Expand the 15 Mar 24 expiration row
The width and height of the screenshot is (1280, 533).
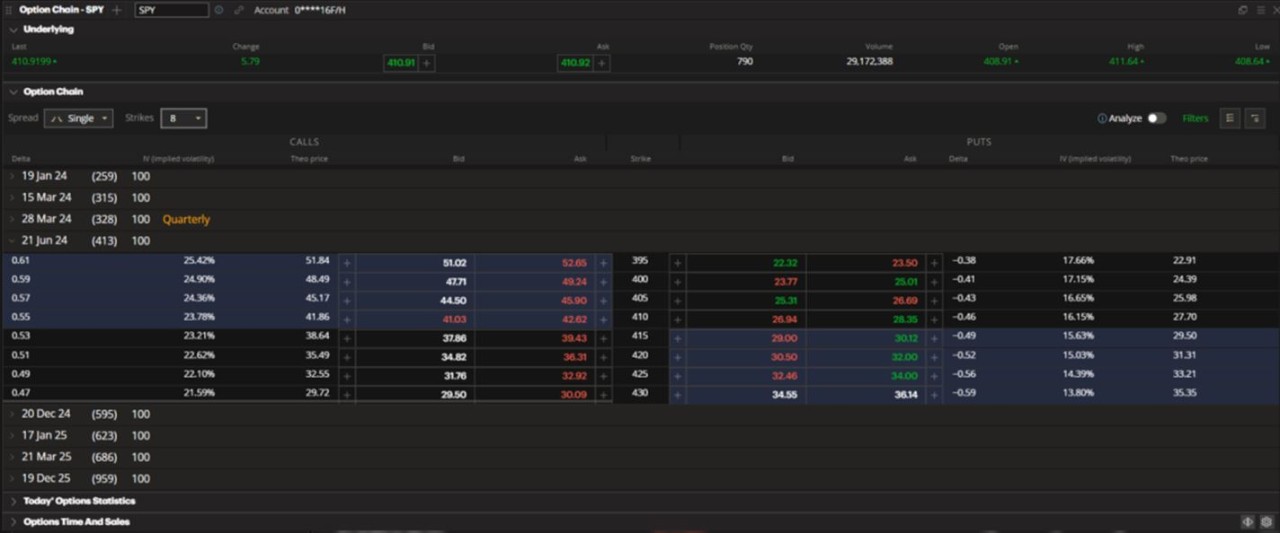point(13,197)
